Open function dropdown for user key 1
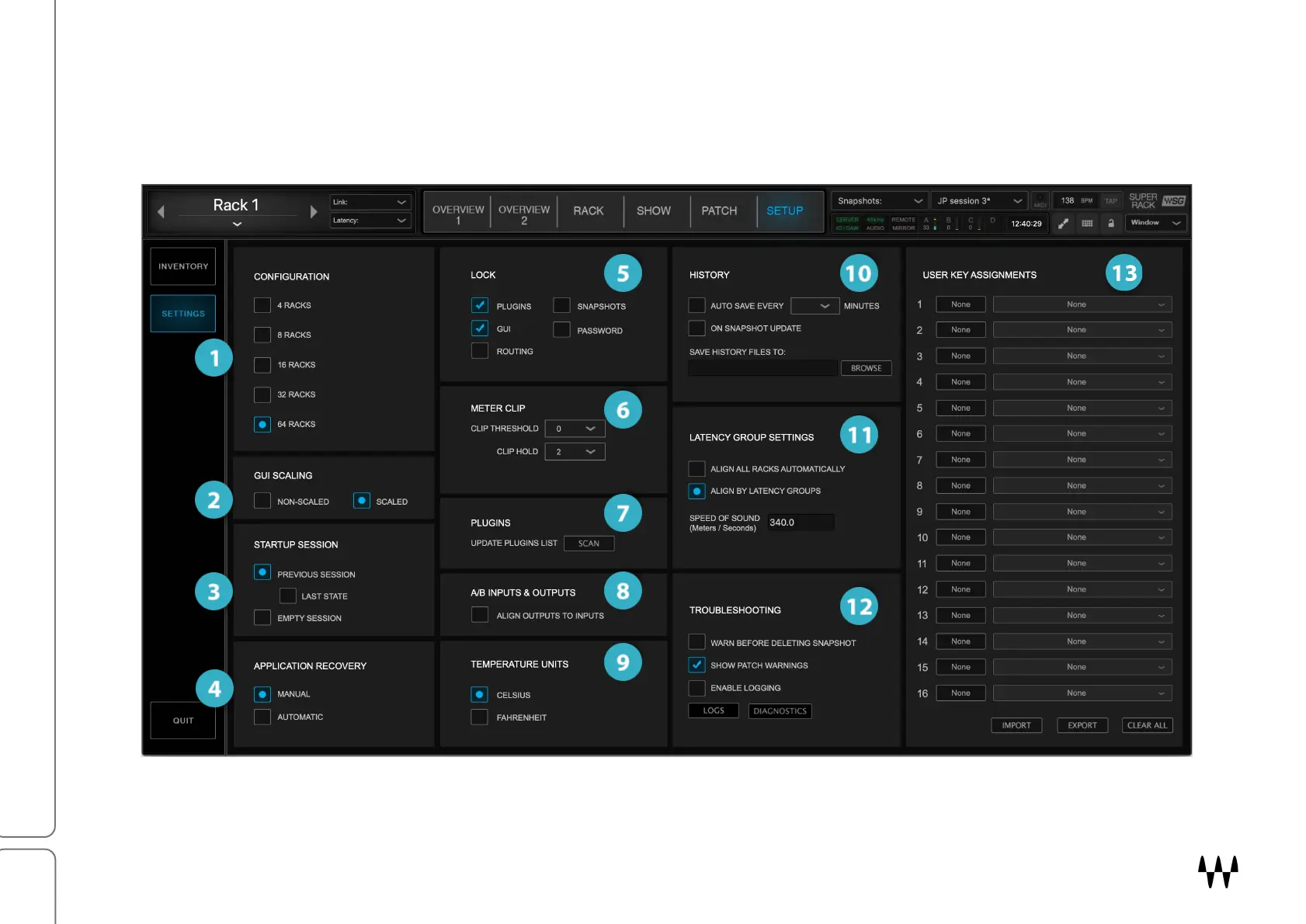 [1082, 304]
